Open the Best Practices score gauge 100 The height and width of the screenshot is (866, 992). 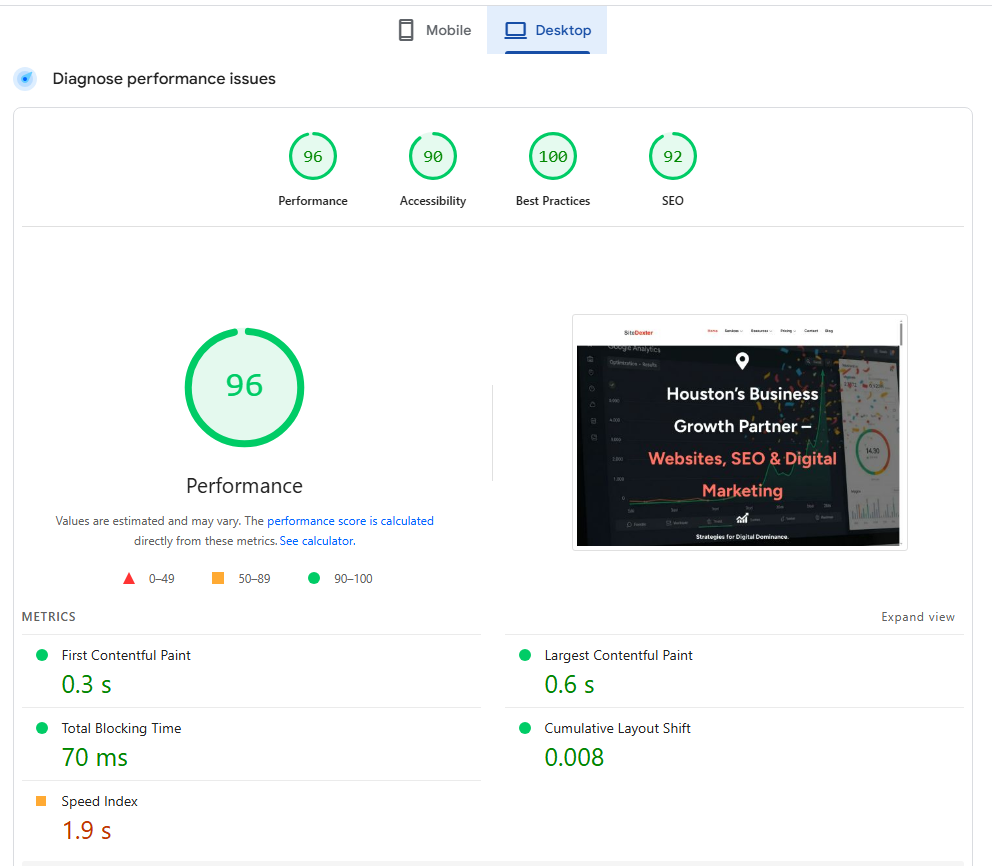[553, 156]
